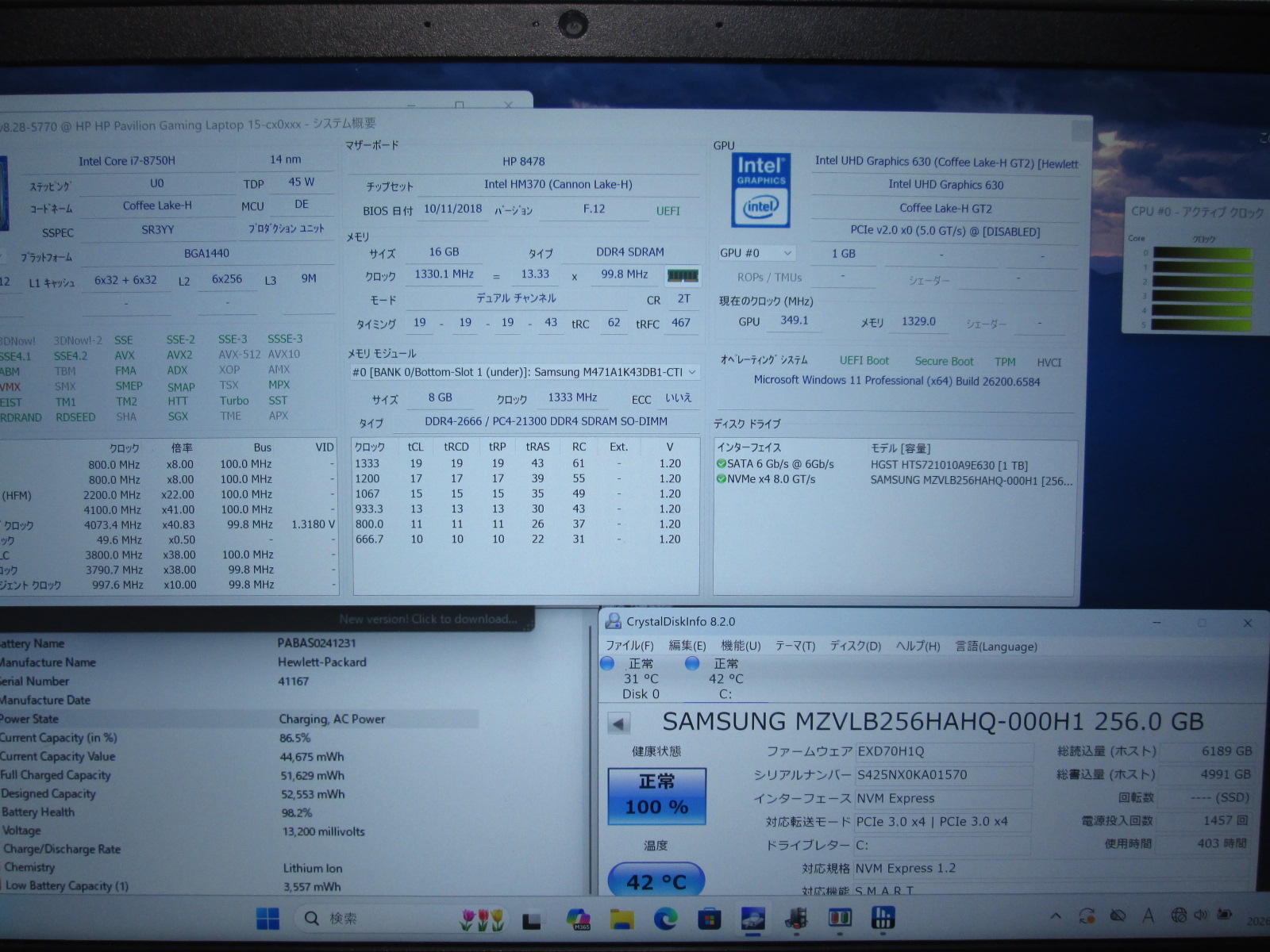Click the 正常 100% health status button
Screen dimensions: 1270x952
pyautogui.click(x=656, y=795)
